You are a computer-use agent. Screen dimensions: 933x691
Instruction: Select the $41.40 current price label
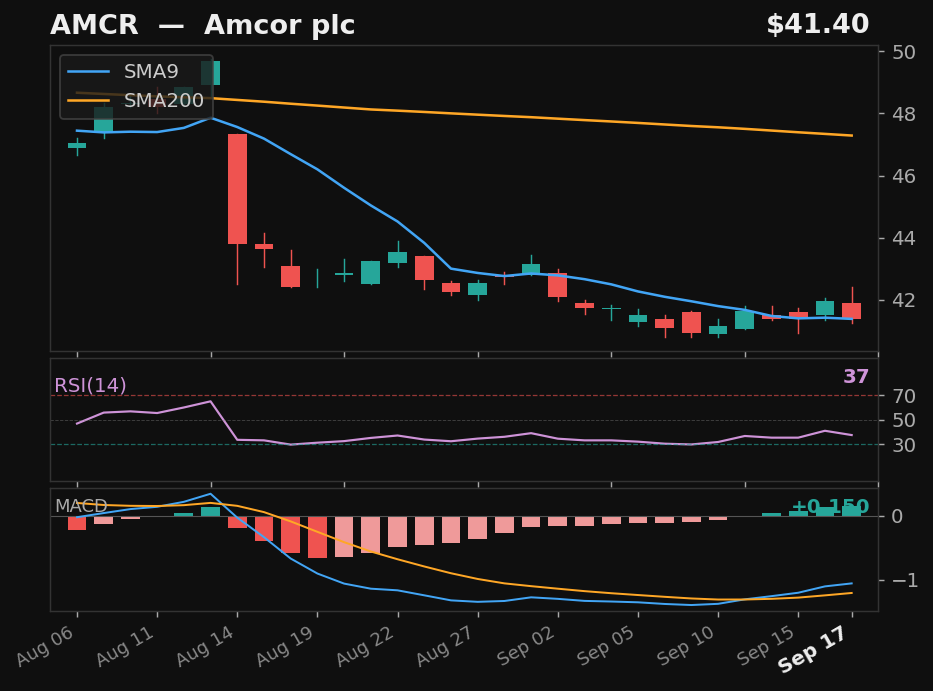(x=818, y=24)
